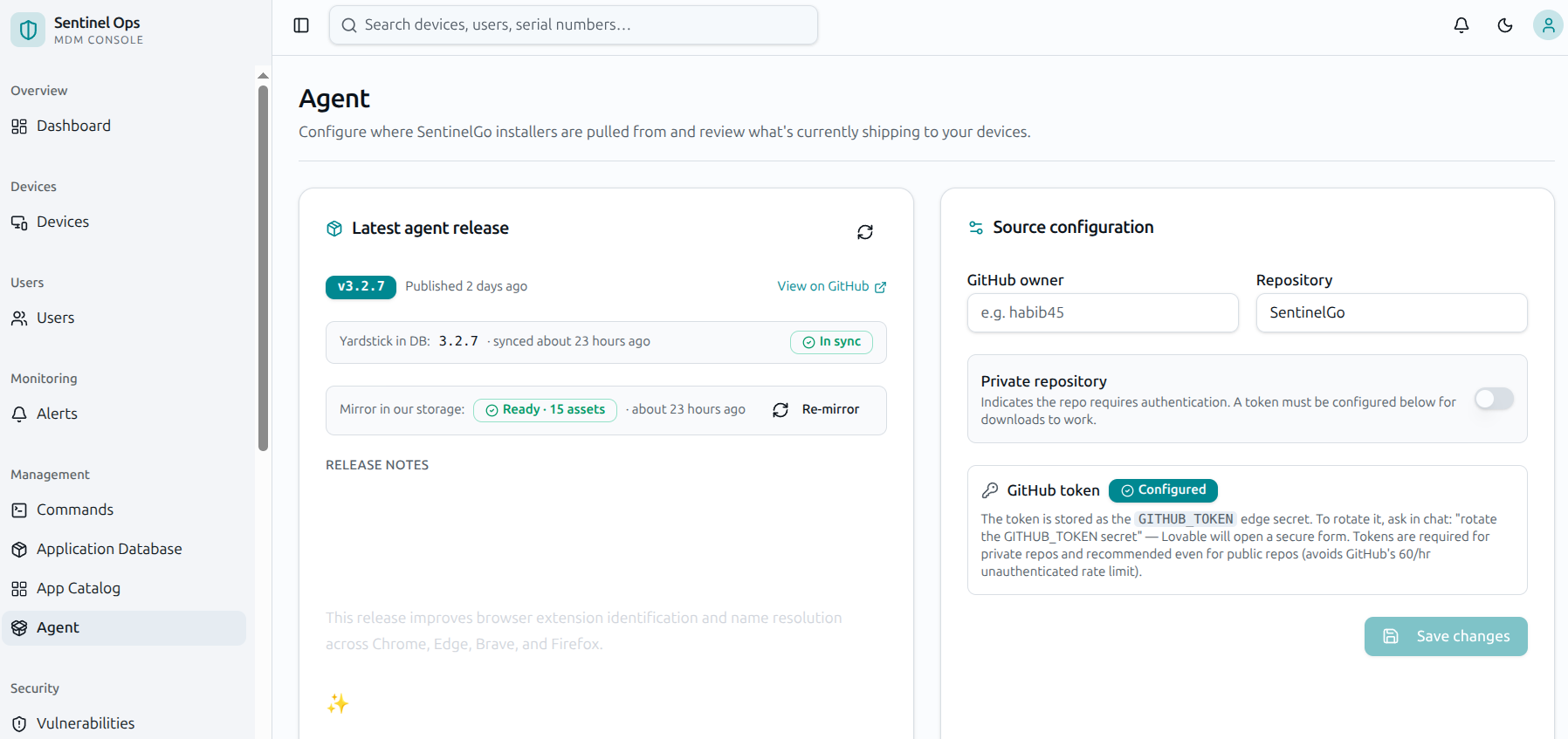Click the Re-mirror button

click(x=816, y=410)
